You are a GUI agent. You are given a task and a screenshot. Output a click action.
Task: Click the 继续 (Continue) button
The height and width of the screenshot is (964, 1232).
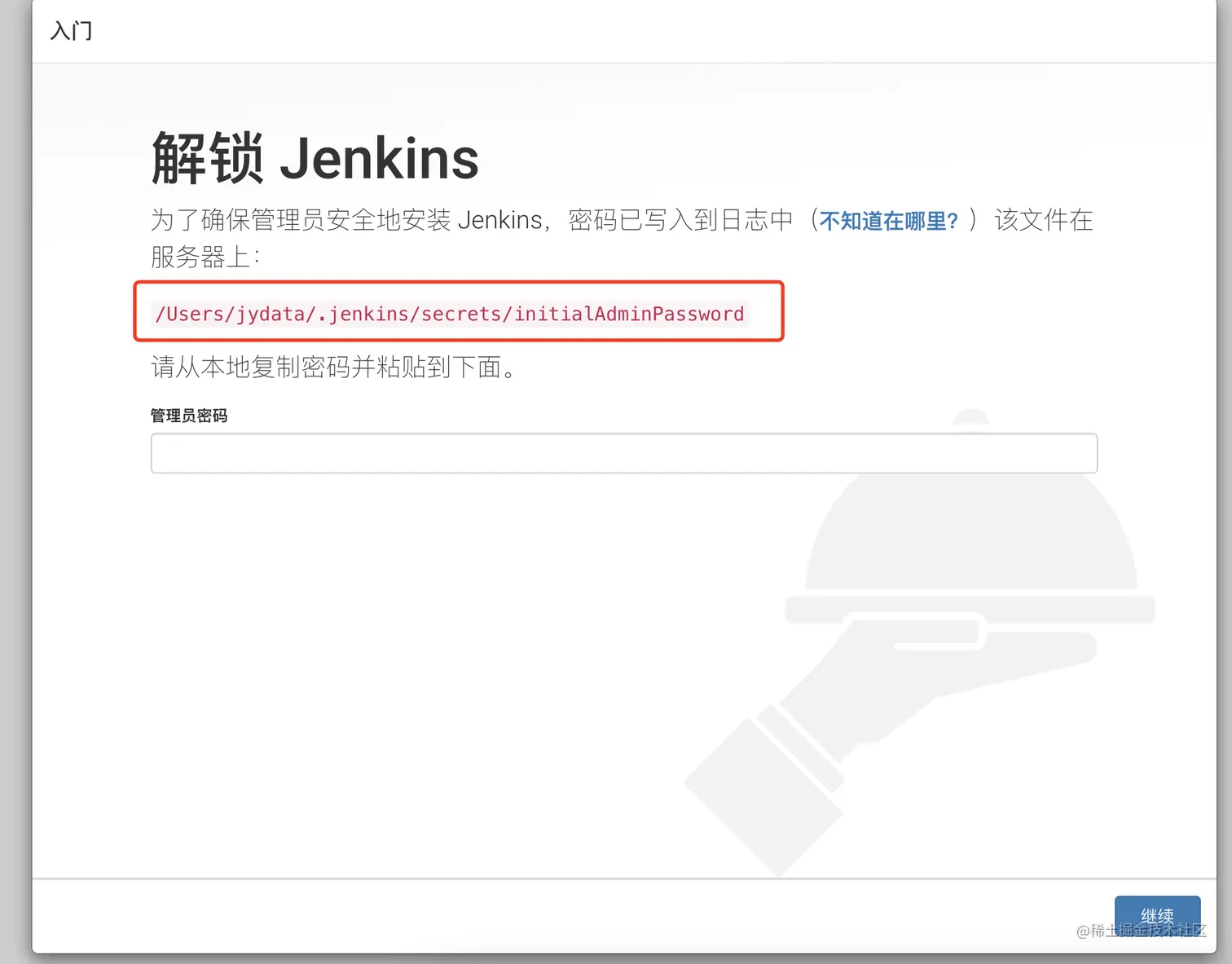pyautogui.click(x=1157, y=917)
